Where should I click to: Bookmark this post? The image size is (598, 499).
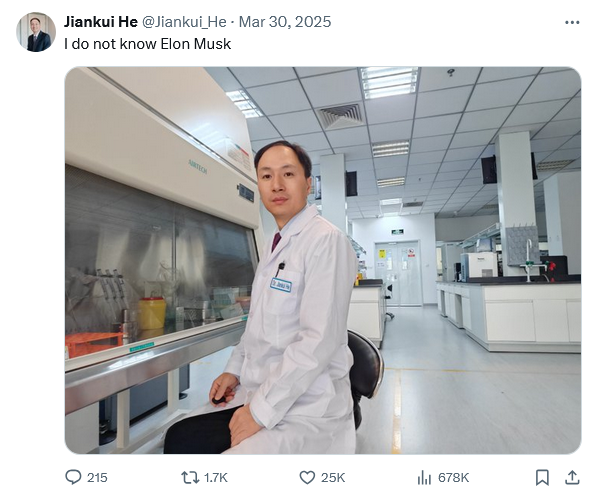pyautogui.click(x=542, y=477)
